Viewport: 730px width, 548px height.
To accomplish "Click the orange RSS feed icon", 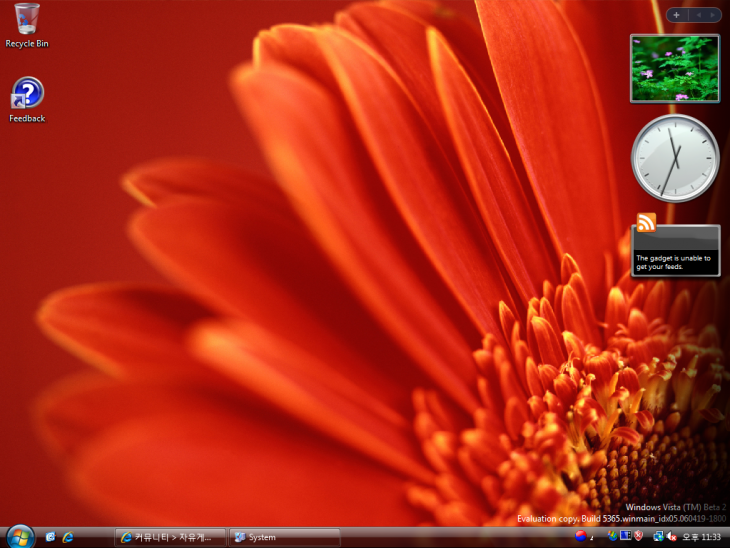I will tap(646, 223).
